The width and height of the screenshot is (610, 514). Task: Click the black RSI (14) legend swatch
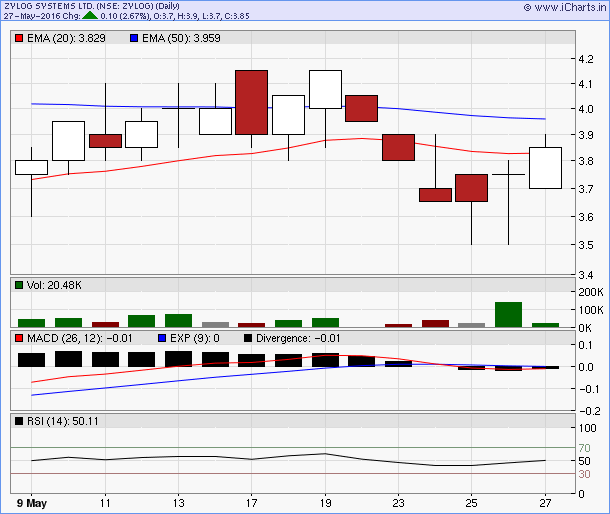[19, 421]
